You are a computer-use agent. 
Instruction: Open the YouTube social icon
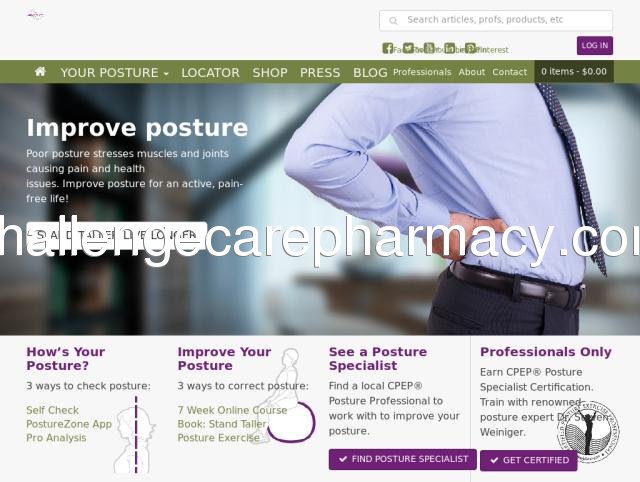(429, 48)
